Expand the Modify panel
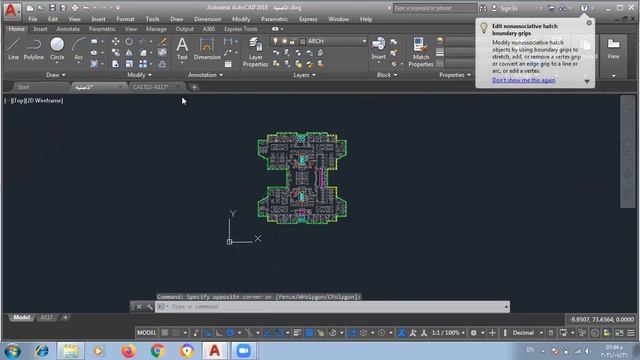640x360 pixels. (139, 75)
